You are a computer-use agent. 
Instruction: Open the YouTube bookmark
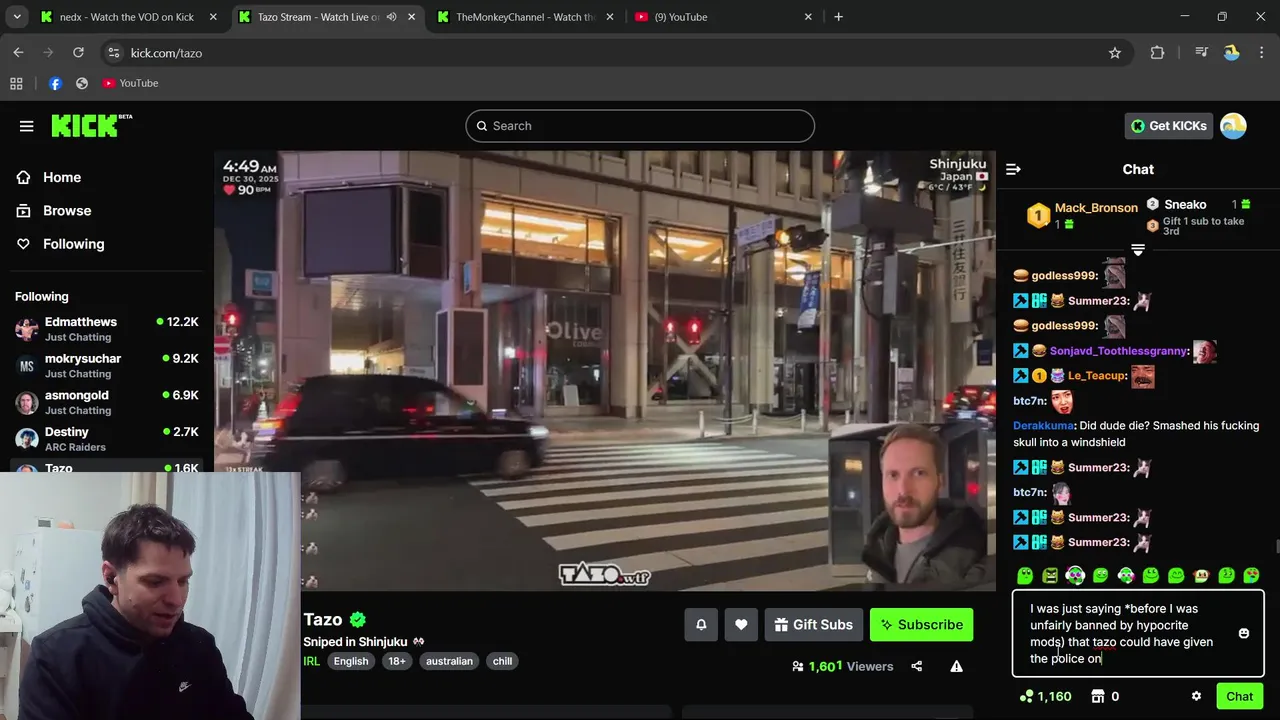pyautogui.click(x=130, y=83)
